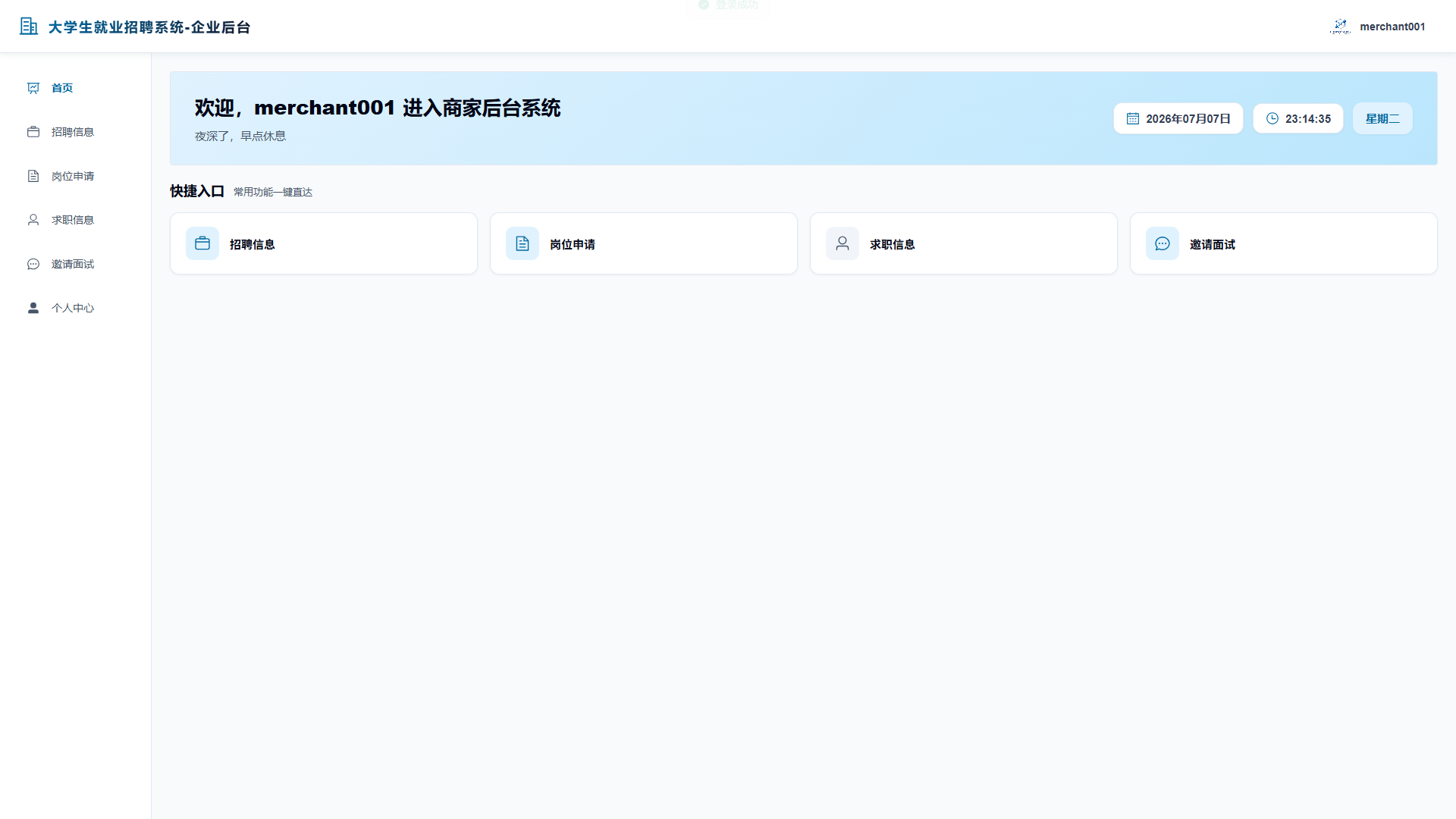Click the solid user icon beside 个人中心
This screenshot has height=819, width=1456.
33,308
